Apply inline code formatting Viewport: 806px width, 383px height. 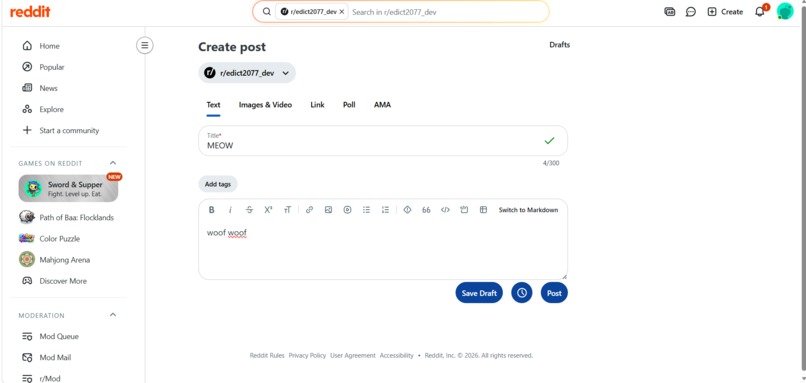[x=445, y=210]
